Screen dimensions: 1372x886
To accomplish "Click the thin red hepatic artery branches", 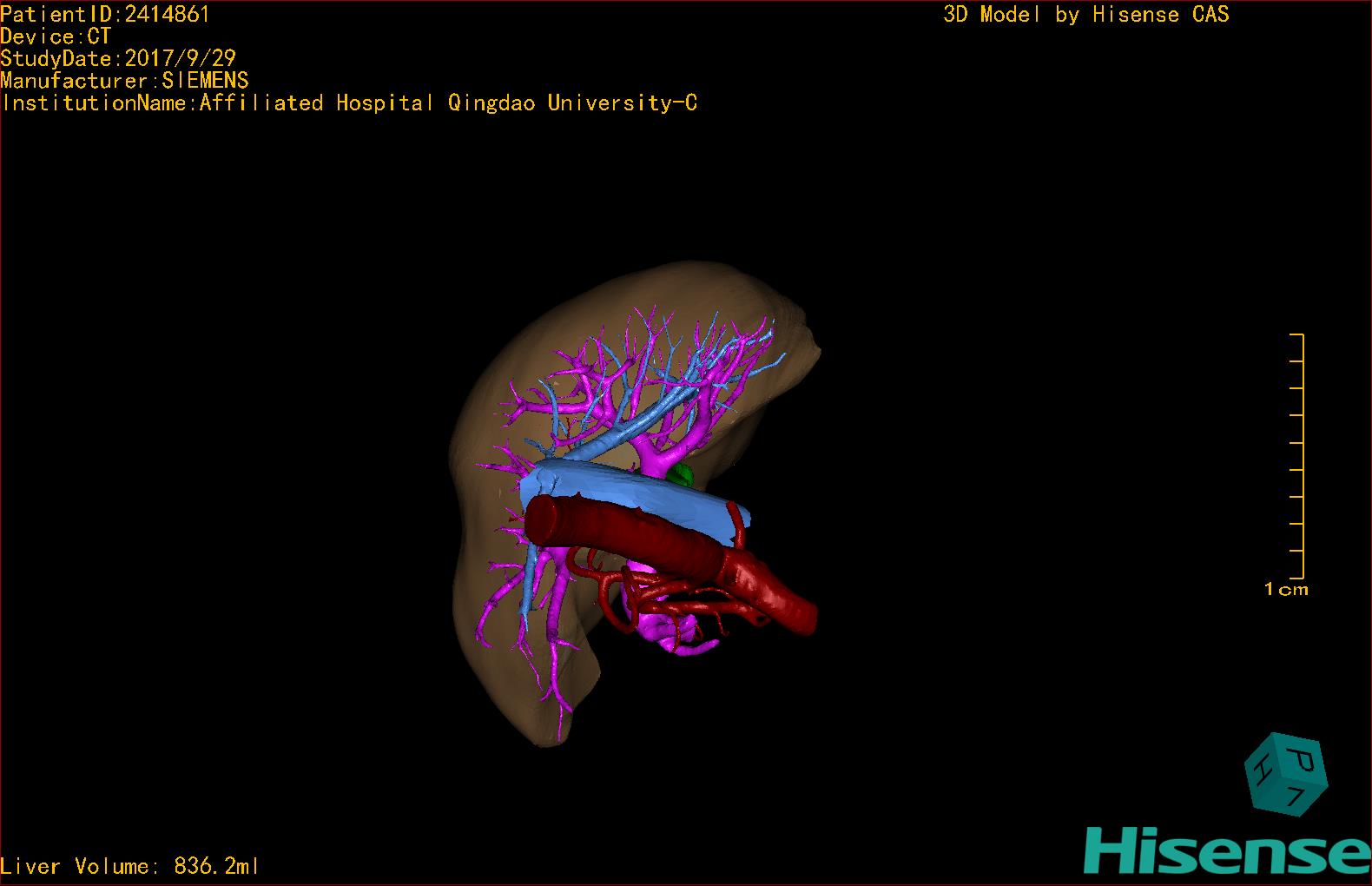I will point(660,599).
